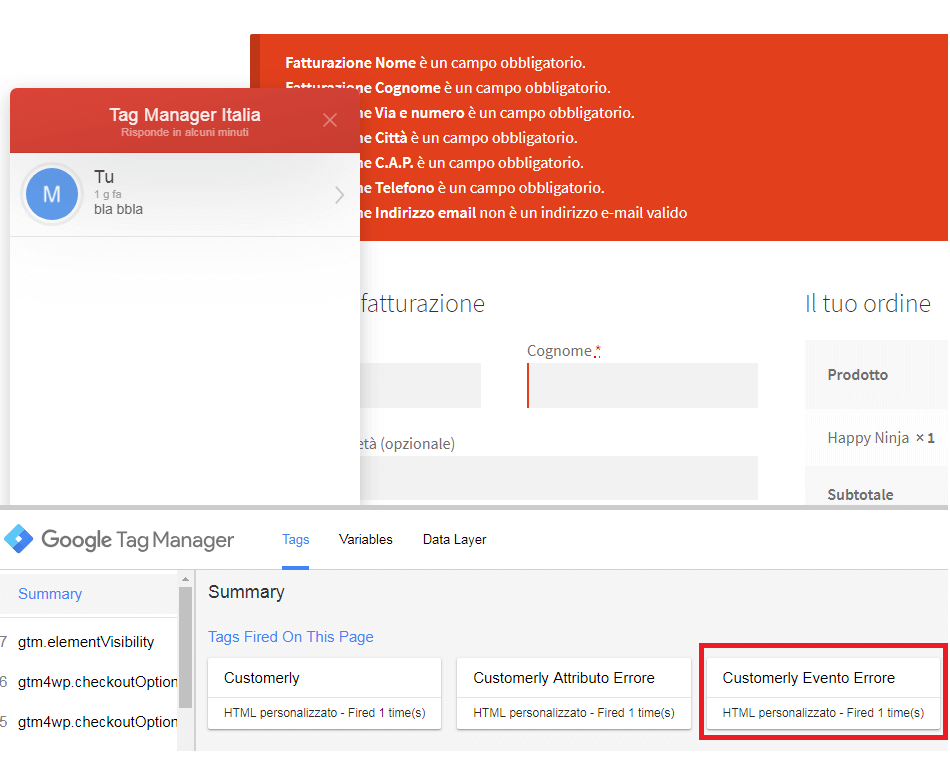The width and height of the screenshot is (950, 780).
Task: Click the 'Il tuo ordine' heading
Action: [x=868, y=304]
